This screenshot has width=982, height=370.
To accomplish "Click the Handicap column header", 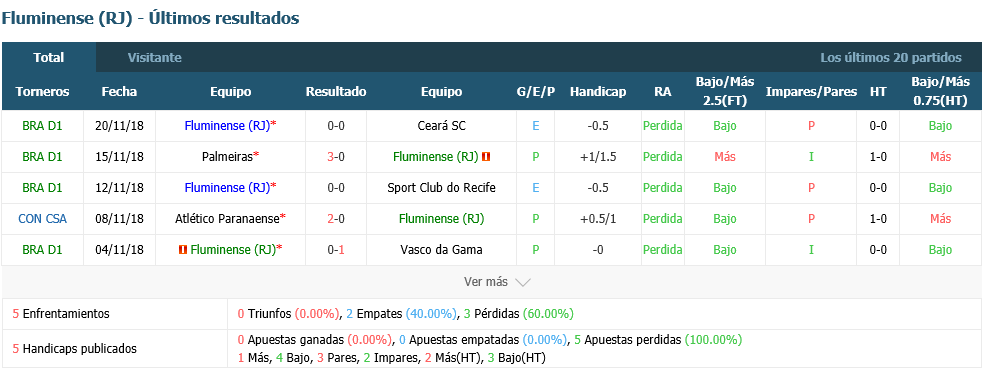I will (598, 91).
